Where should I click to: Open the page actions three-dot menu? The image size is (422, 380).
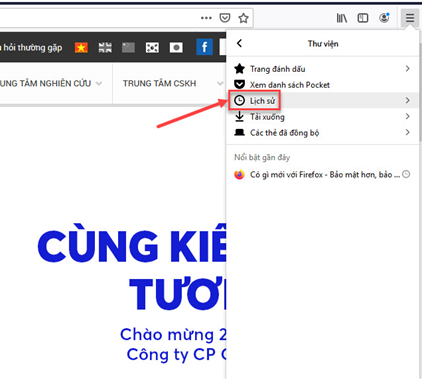[206, 18]
